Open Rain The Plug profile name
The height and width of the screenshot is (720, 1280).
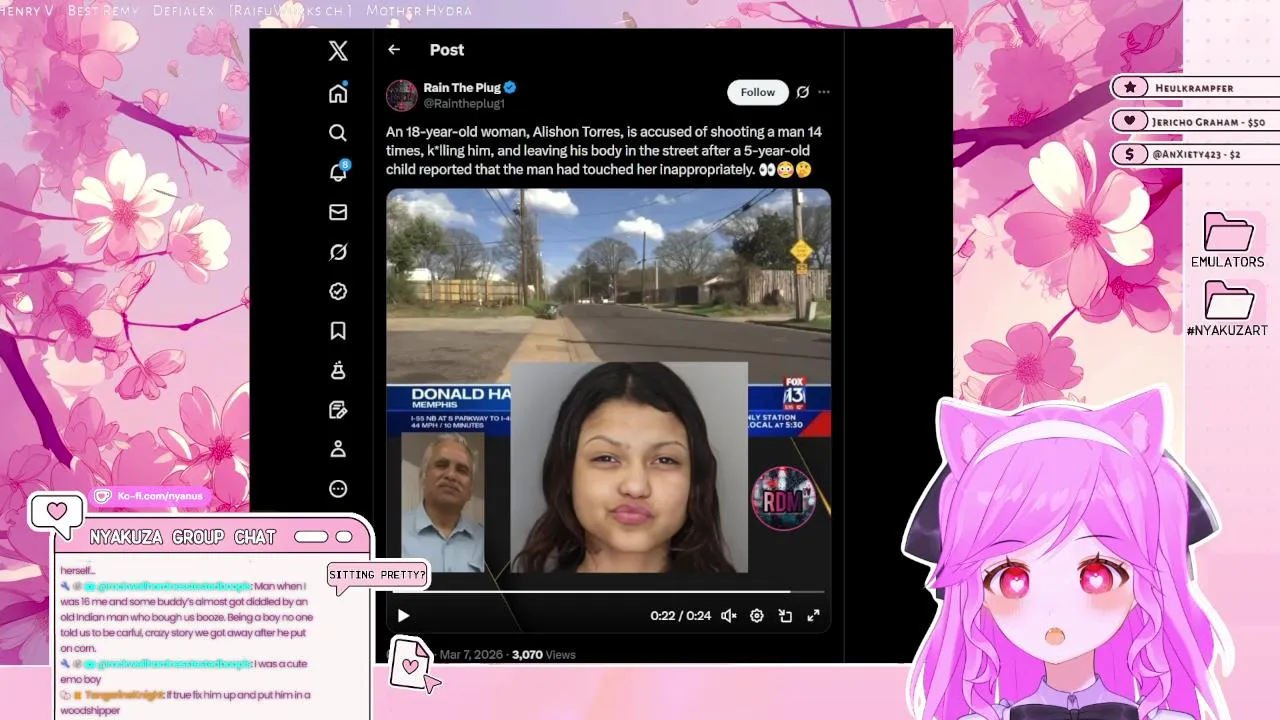point(462,88)
